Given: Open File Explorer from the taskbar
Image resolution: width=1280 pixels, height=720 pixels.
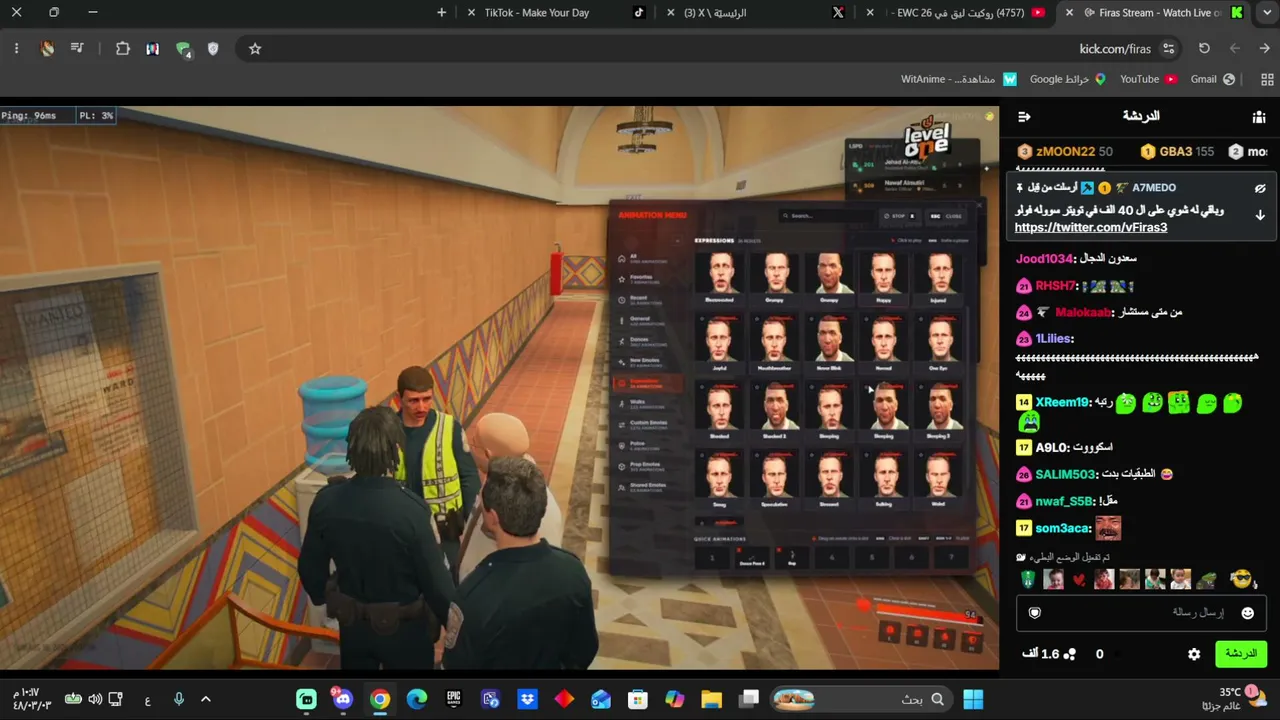Looking at the screenshot, I should (711, 699).
